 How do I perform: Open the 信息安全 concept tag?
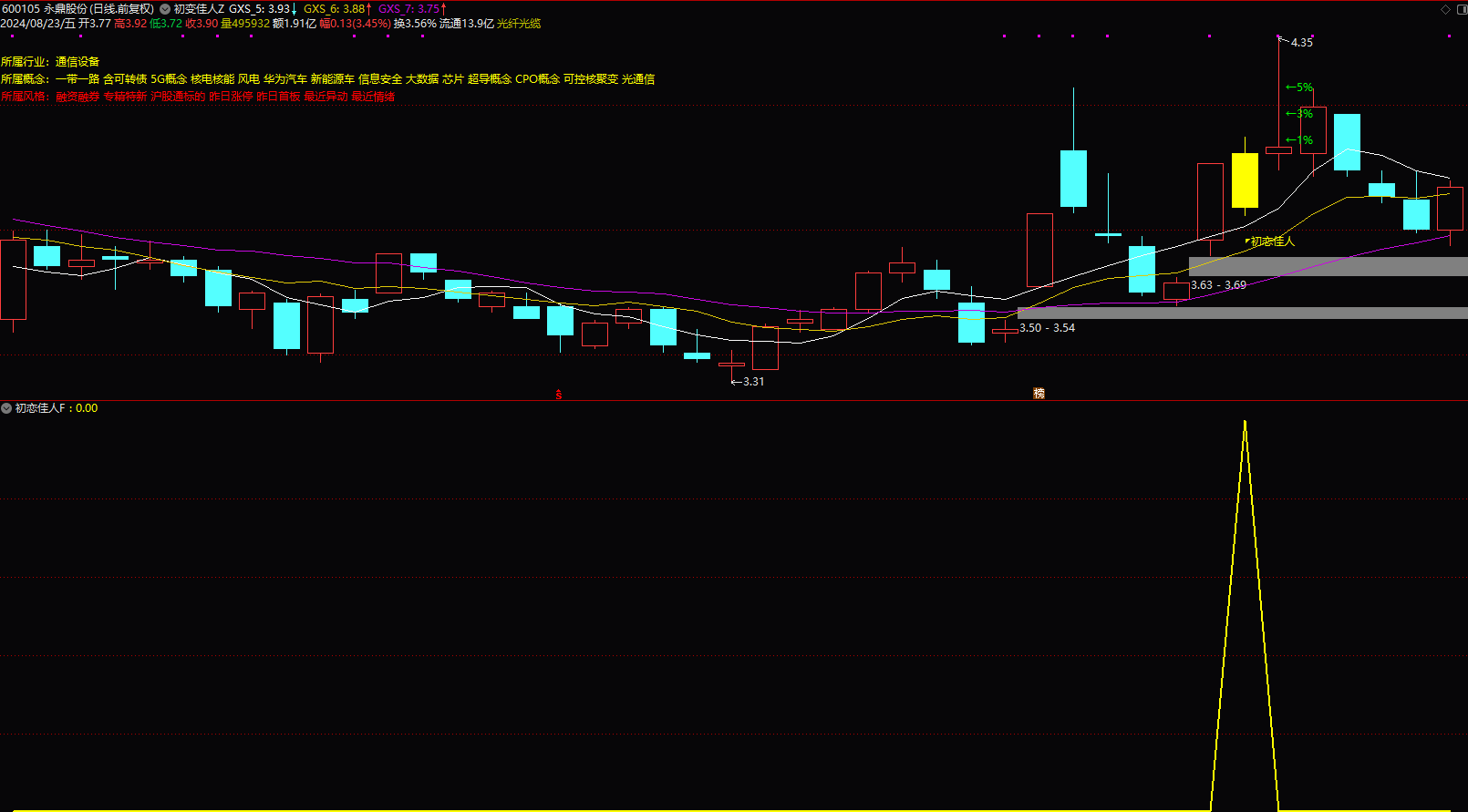[x=380, y=79]
